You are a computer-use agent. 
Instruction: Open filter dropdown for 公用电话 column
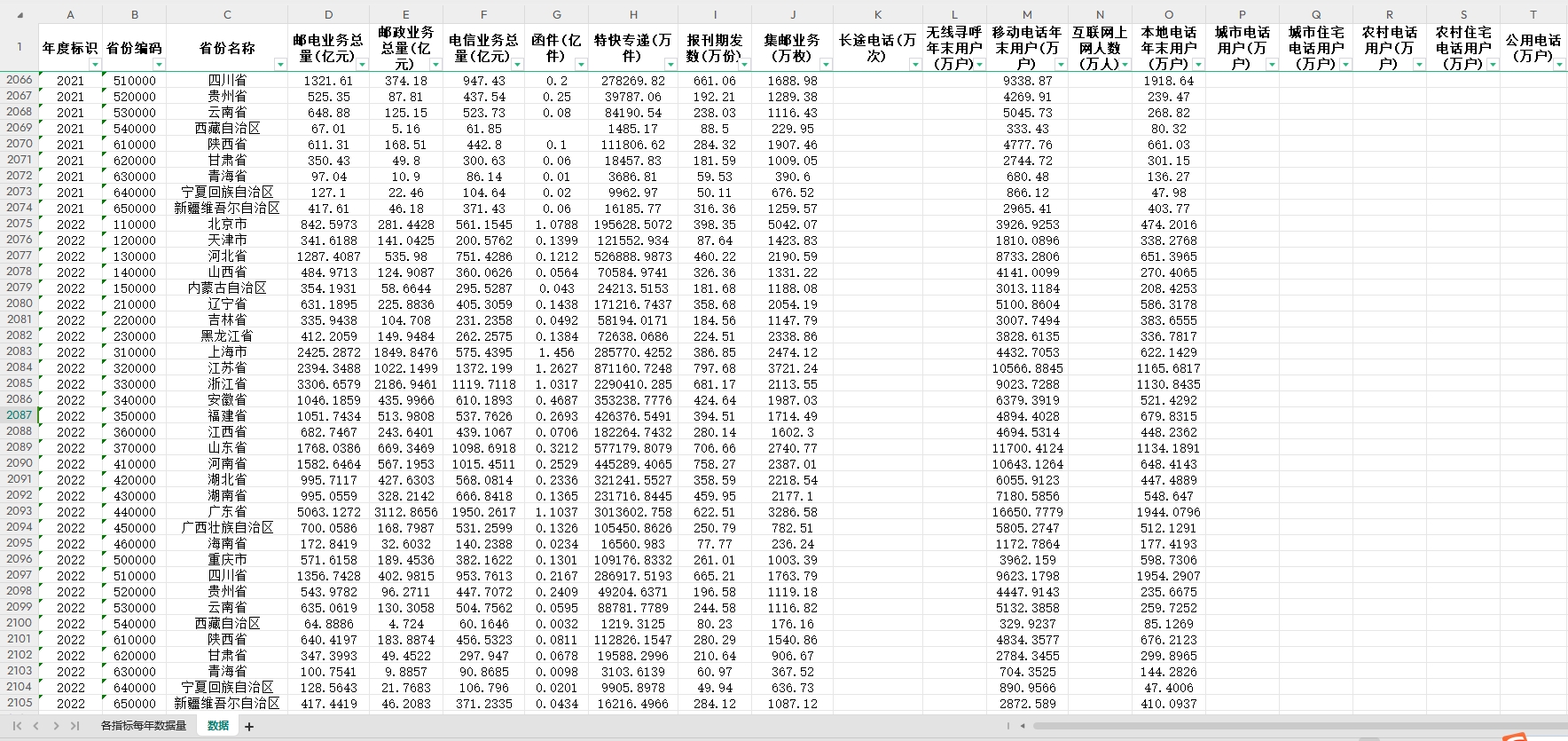[x=1559, y=64]
